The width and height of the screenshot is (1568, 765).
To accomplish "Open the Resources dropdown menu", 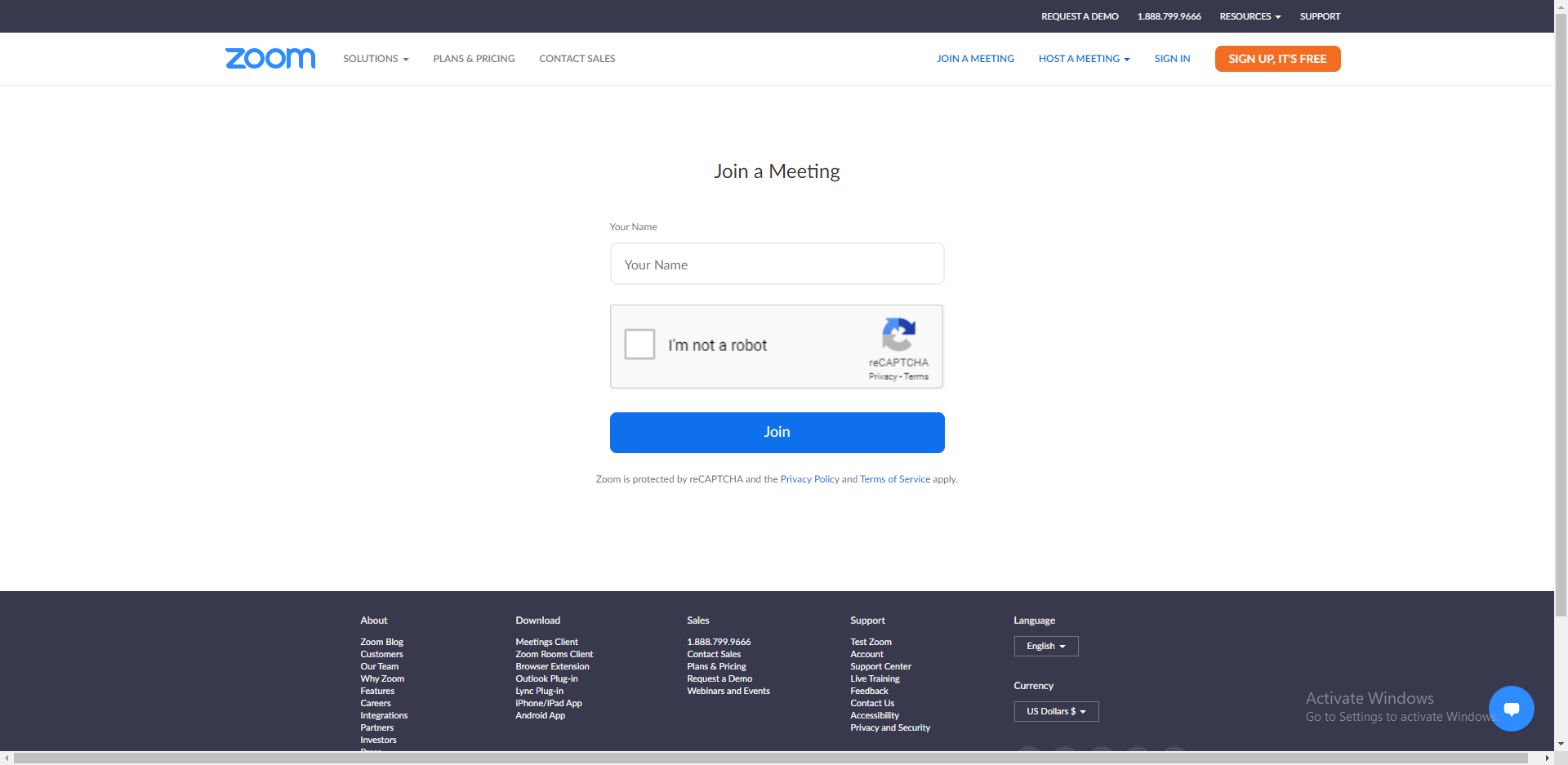I will coord(1250,16).
